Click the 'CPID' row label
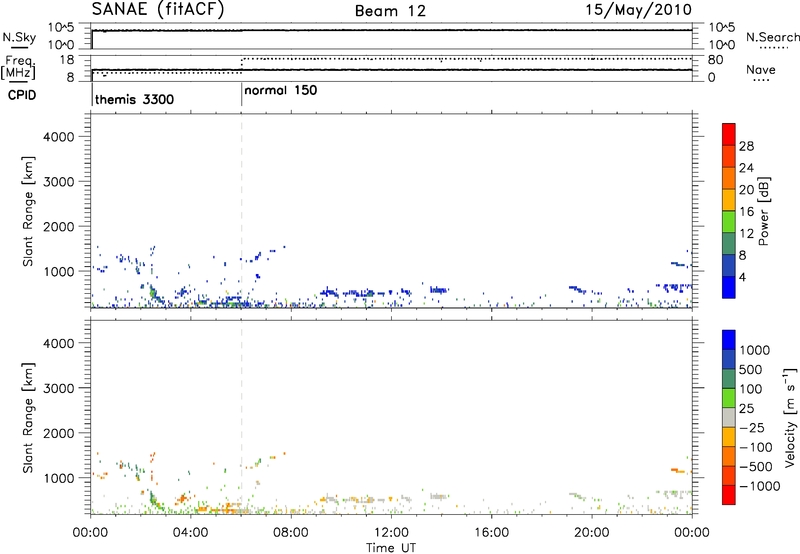The height and width of the screenshot is (554, 800). coord(22,95)
